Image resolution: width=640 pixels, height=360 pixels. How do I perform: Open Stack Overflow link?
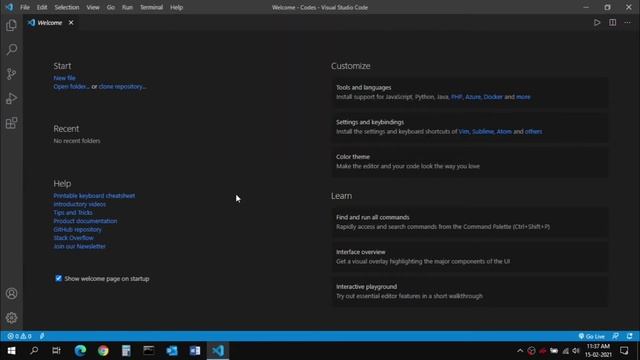tap(73, 238)
